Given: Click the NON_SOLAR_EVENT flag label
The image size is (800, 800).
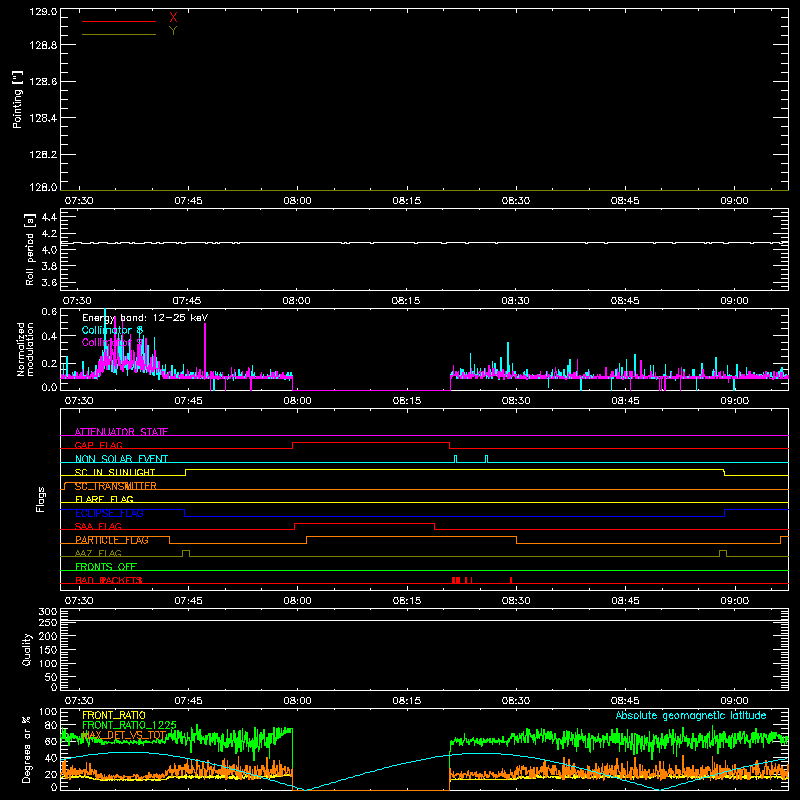Looking at the screenshot, I should pyautogui.click(x=121, y=459).
